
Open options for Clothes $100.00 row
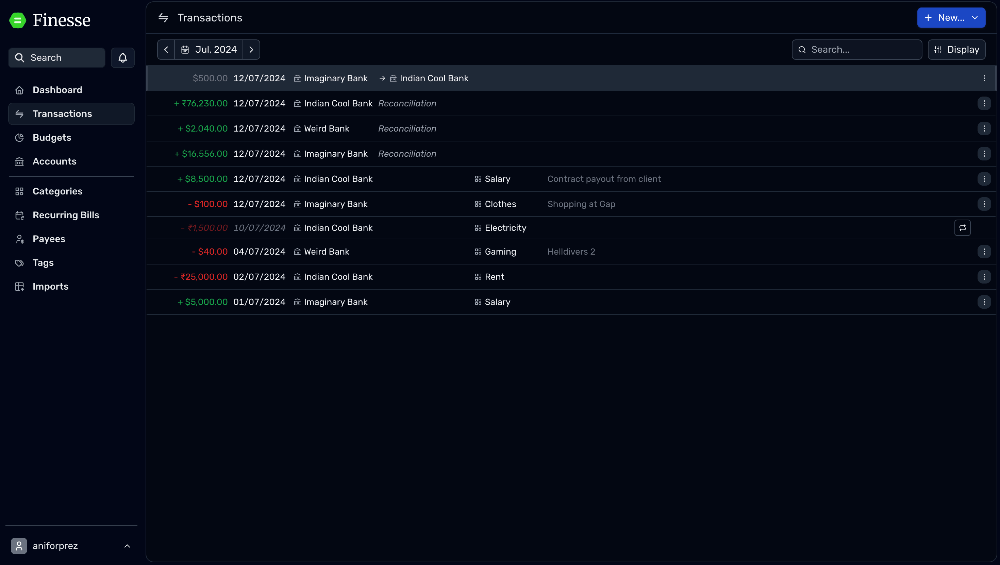(984, 204)
